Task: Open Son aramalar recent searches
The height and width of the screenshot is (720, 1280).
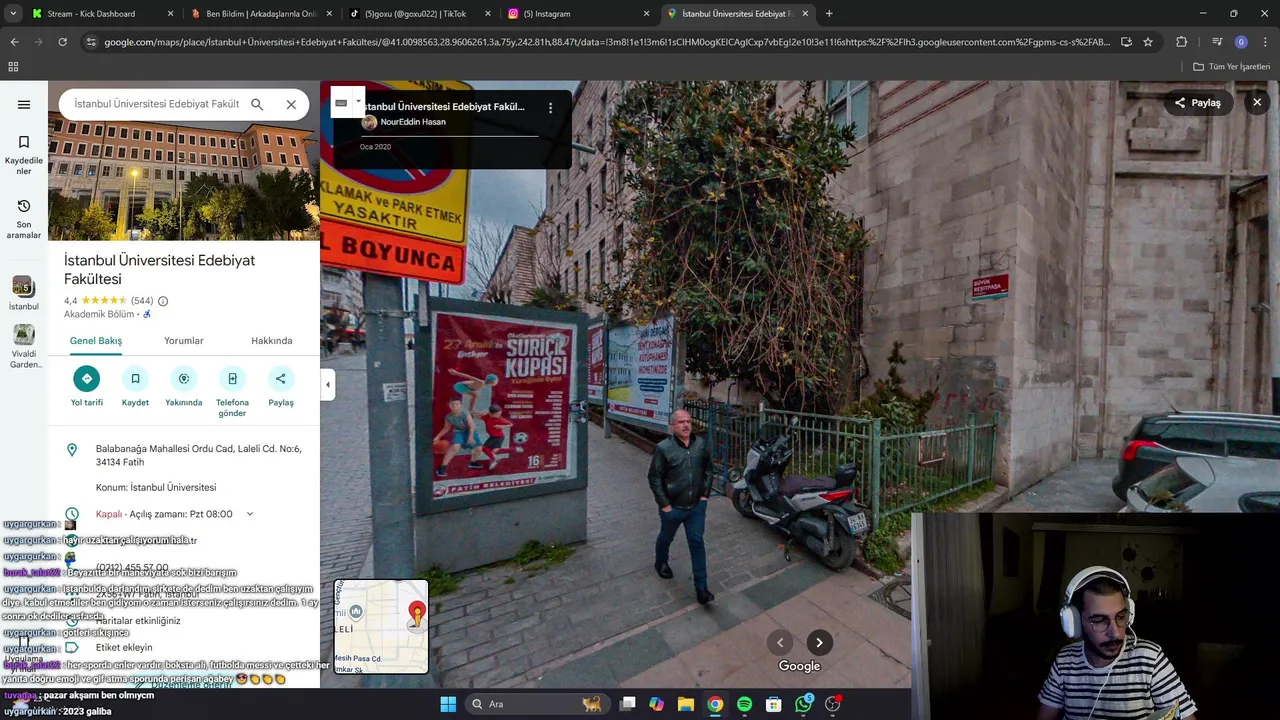Action: click(x=24, y=219)
